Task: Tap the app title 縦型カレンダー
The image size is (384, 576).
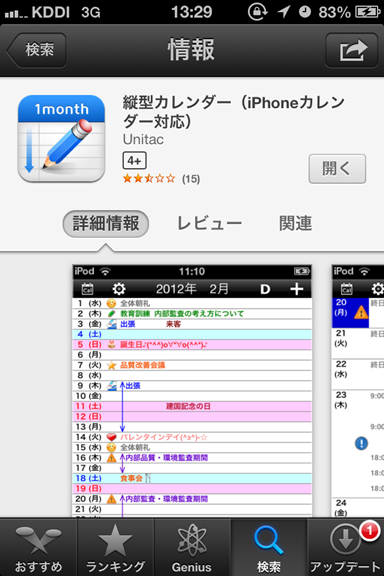Action: pyautogui.click(x=234, y=112)
